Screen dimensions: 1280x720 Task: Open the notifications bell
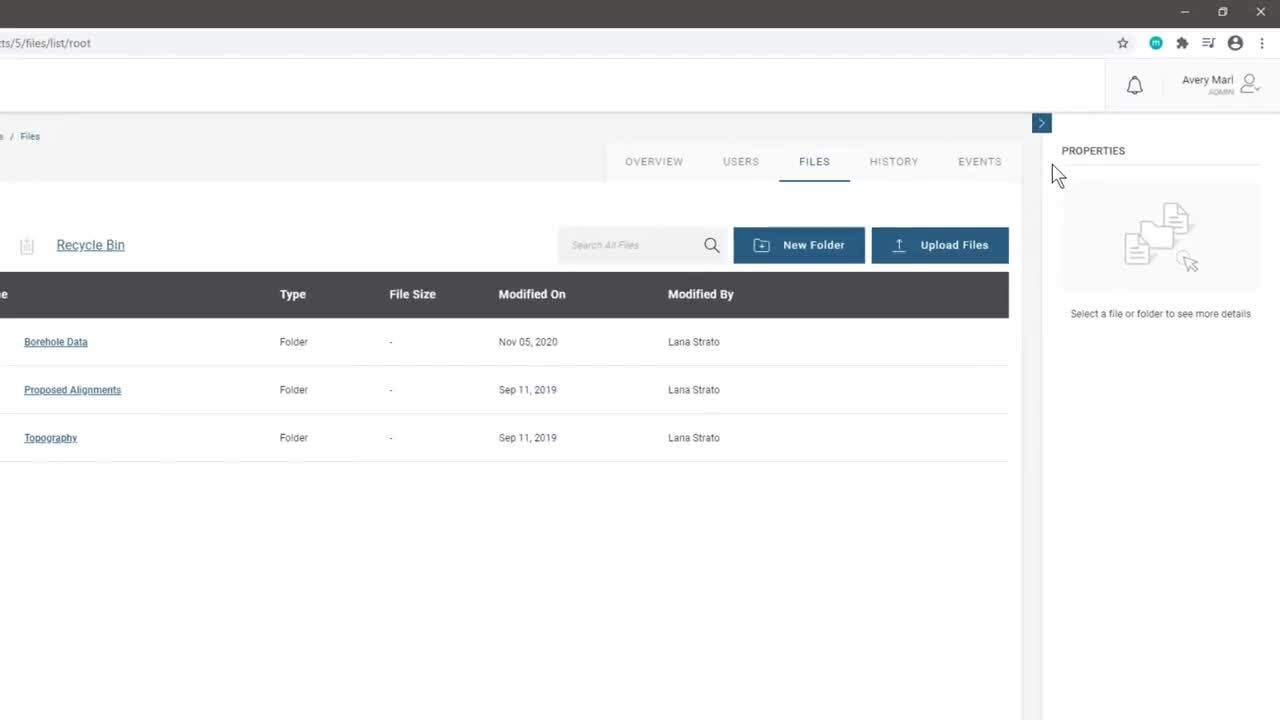click(x=1134, y=86)
